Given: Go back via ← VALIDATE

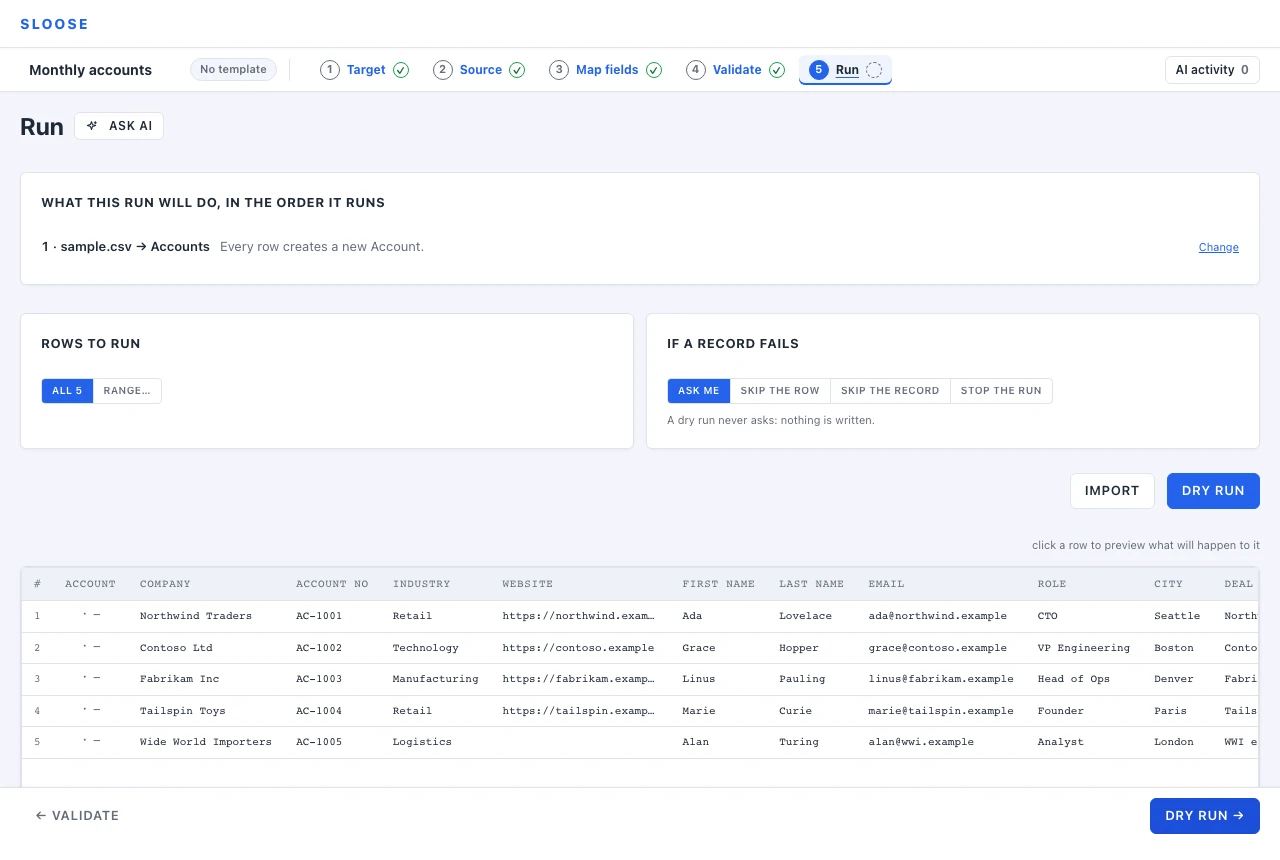Looking at the screenshot, I should [77, 816].
